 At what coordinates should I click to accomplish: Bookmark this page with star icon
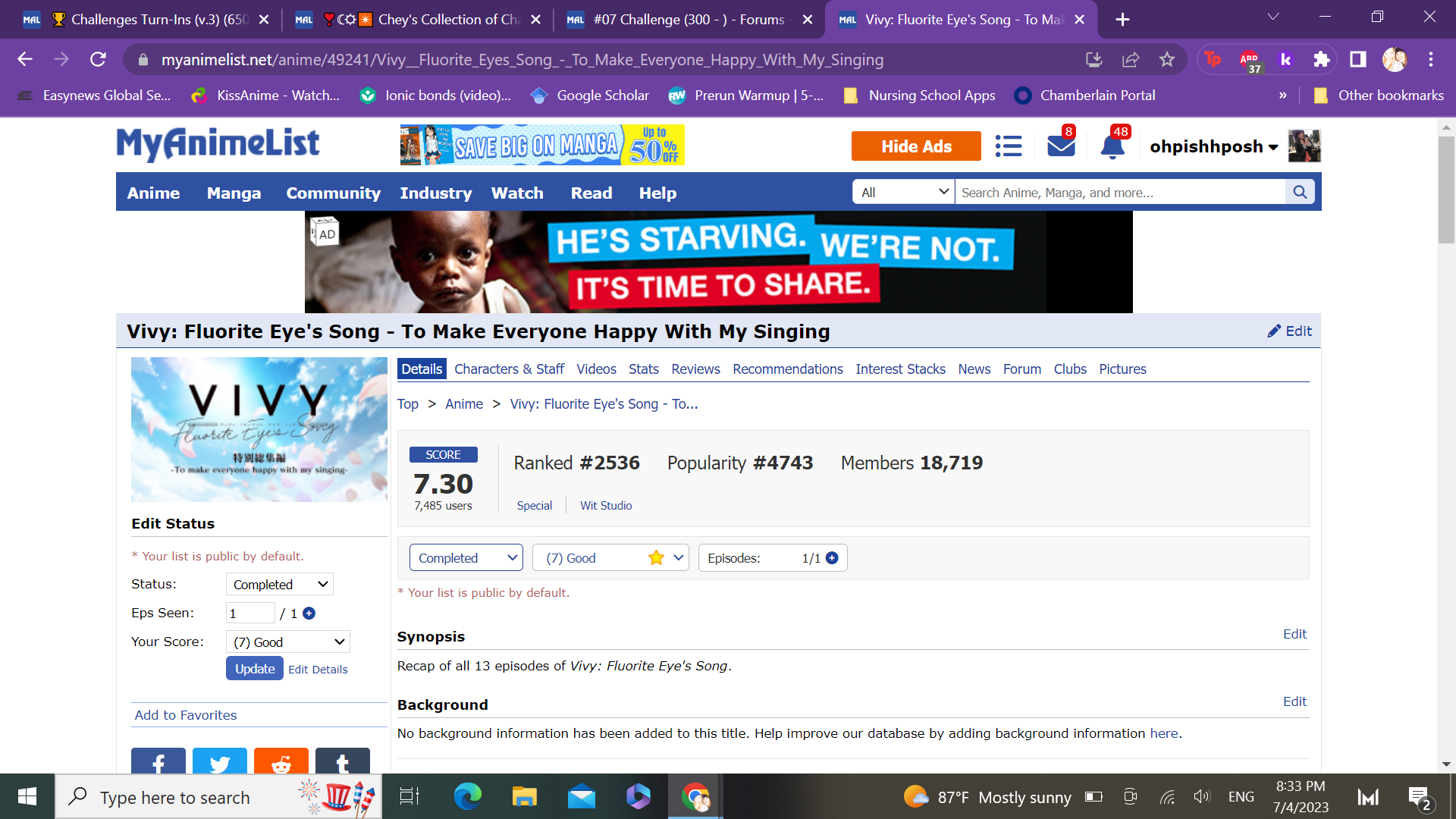coord(1167,59)
